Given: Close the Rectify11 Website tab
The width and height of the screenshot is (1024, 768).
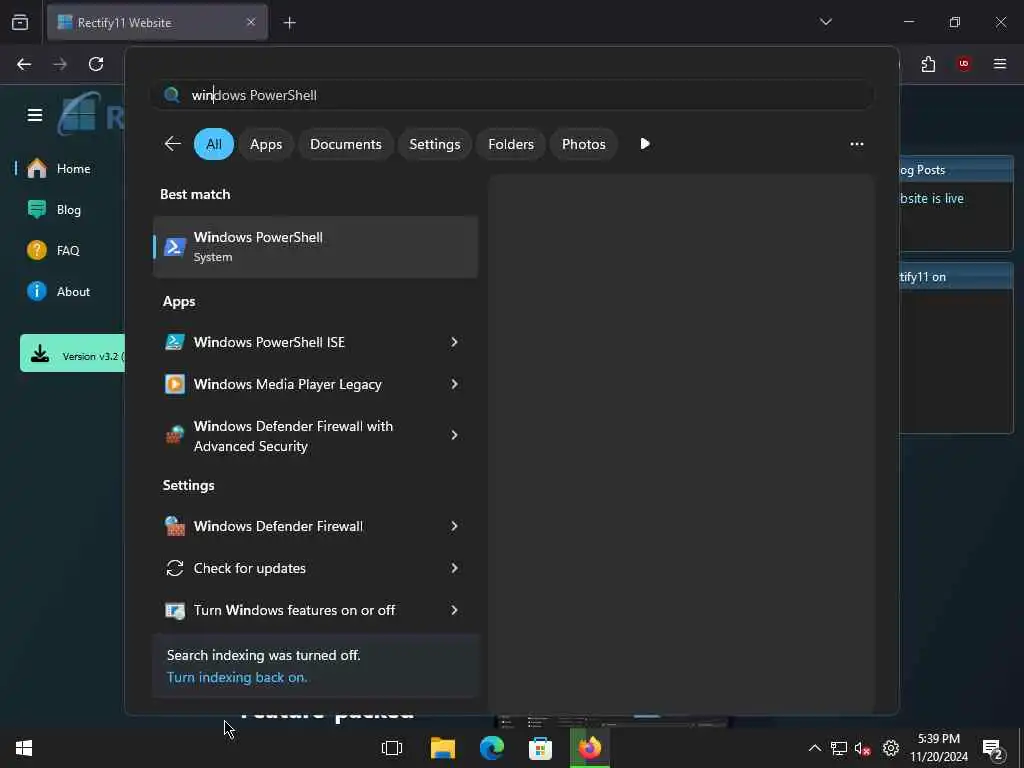Looking at the screenshot, I should point(251,22).
